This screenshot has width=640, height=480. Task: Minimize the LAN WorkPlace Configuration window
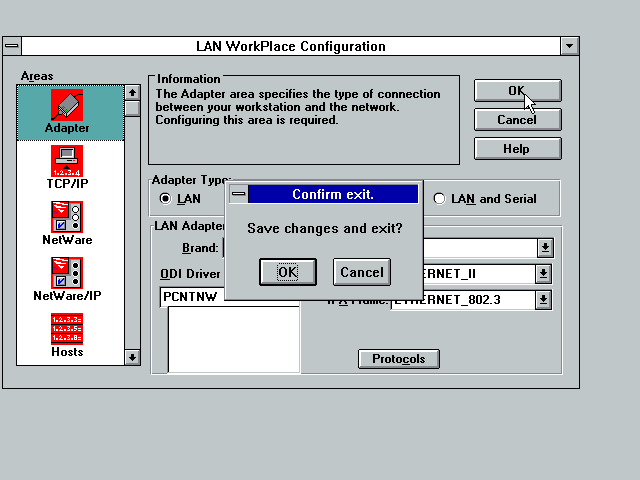570,46
